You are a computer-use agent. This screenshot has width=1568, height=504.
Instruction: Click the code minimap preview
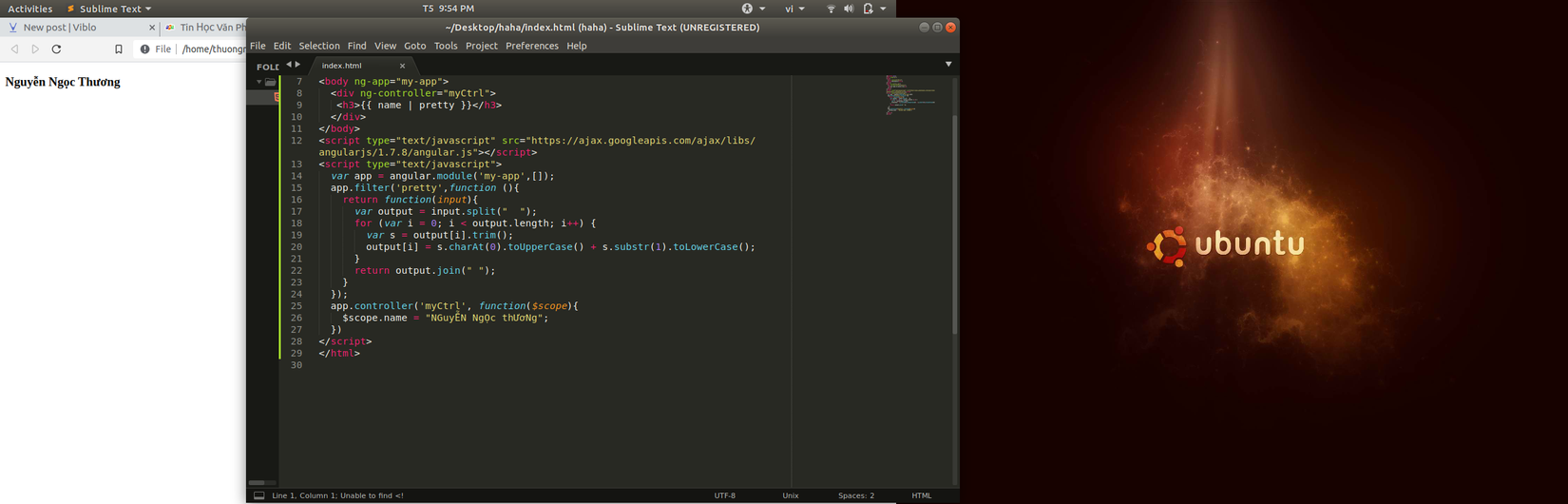pos(910,95)
